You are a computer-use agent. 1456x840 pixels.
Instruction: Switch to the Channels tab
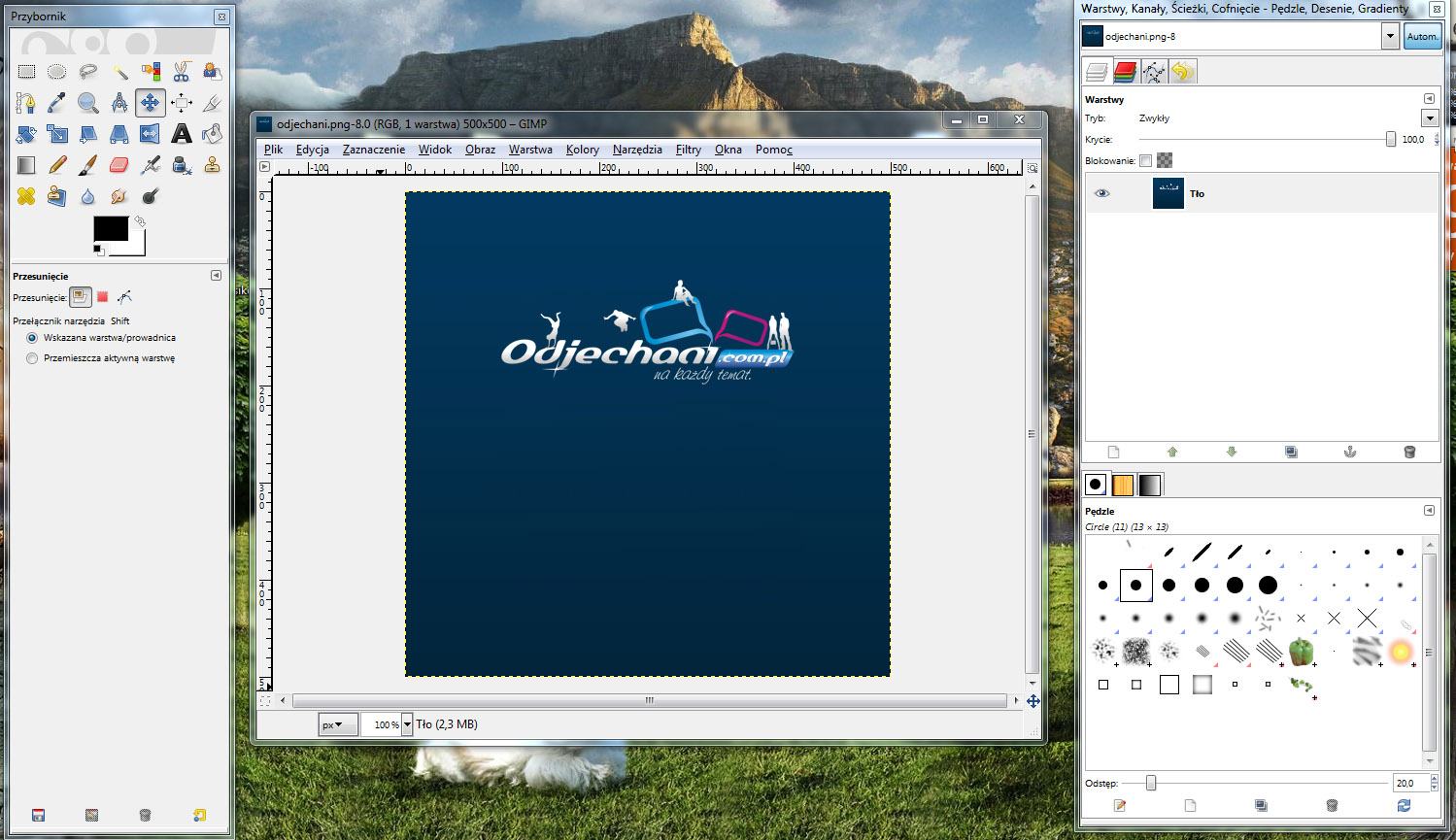point(1126,72)
